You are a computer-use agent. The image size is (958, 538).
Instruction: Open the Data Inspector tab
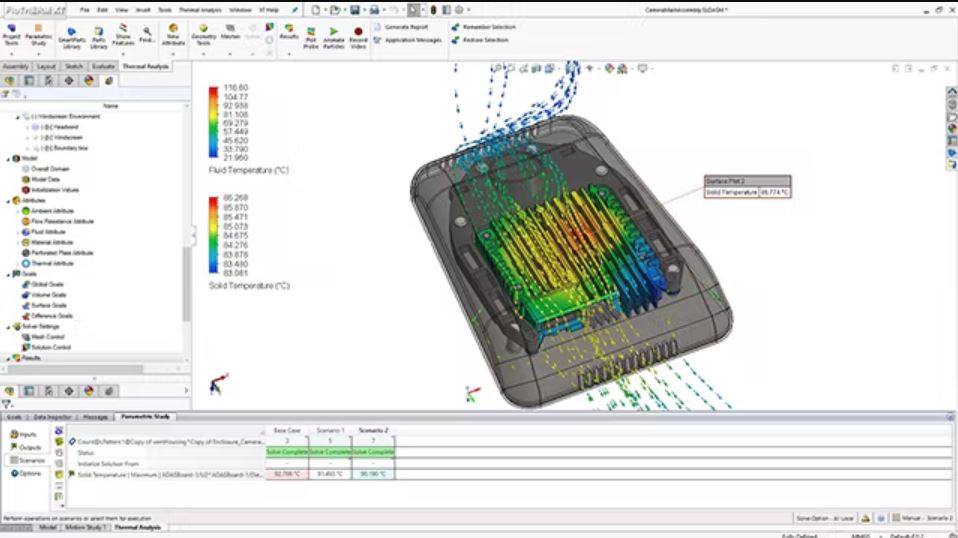(x=53, y=416)
